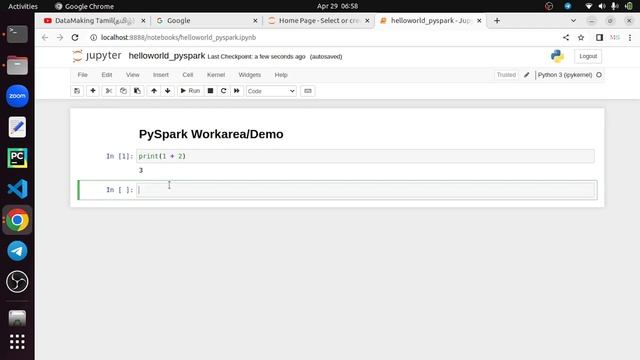Open the Cell menu

point(188,75)
